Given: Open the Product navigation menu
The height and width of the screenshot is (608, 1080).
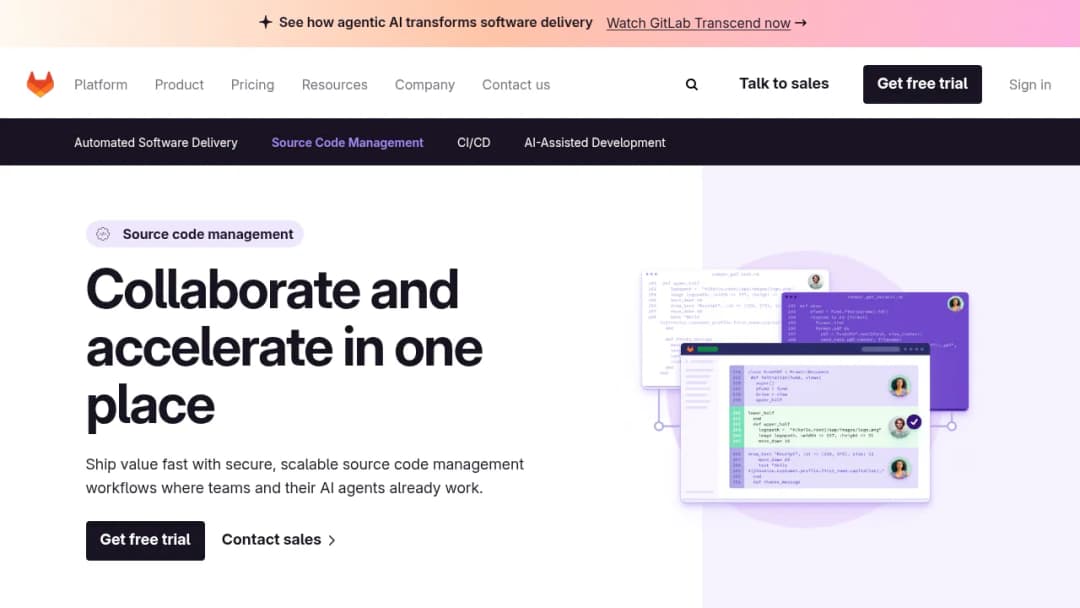Looking at the screenshot, I should pyautogui.click(x=179, y=85).
